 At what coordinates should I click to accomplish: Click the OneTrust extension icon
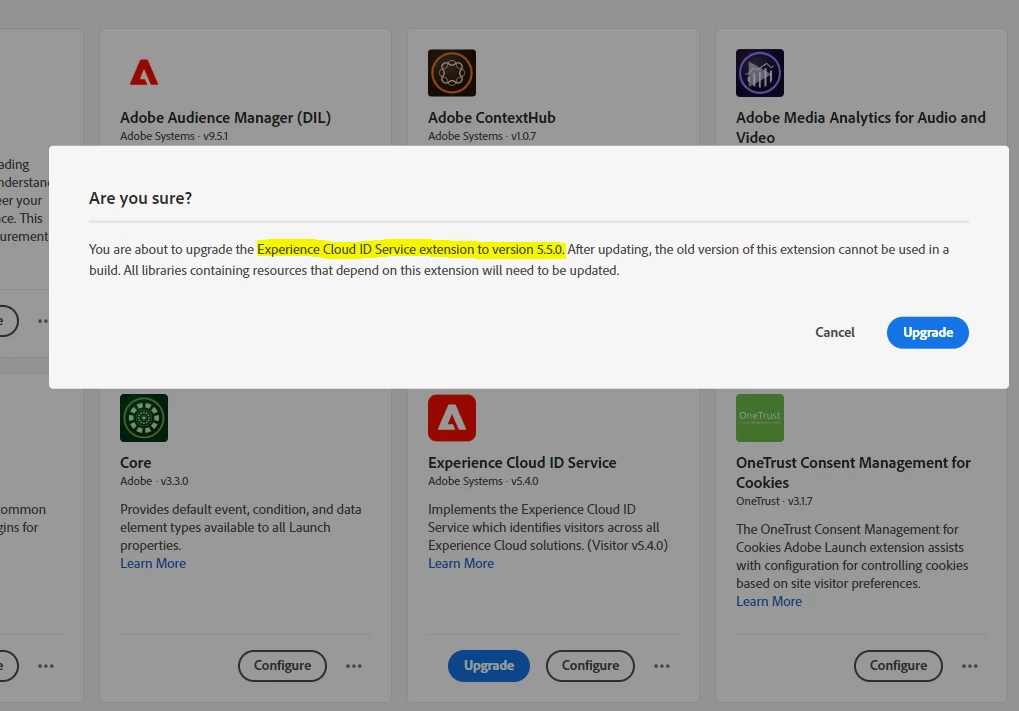click(760, 418)
